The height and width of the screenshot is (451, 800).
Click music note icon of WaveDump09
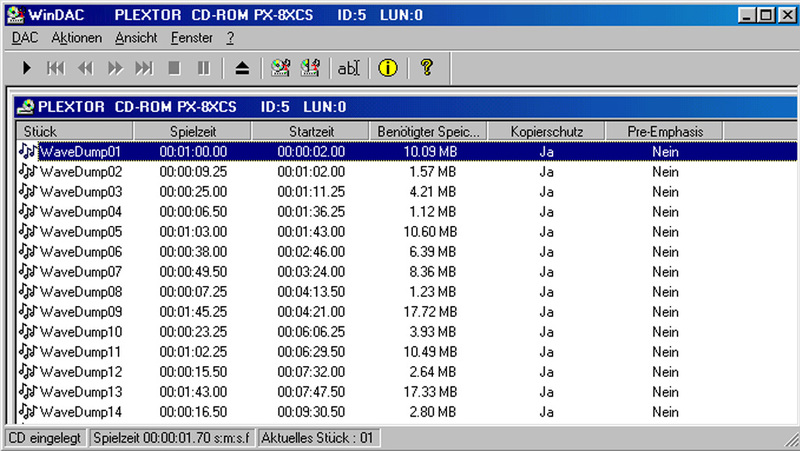(28, 311)
